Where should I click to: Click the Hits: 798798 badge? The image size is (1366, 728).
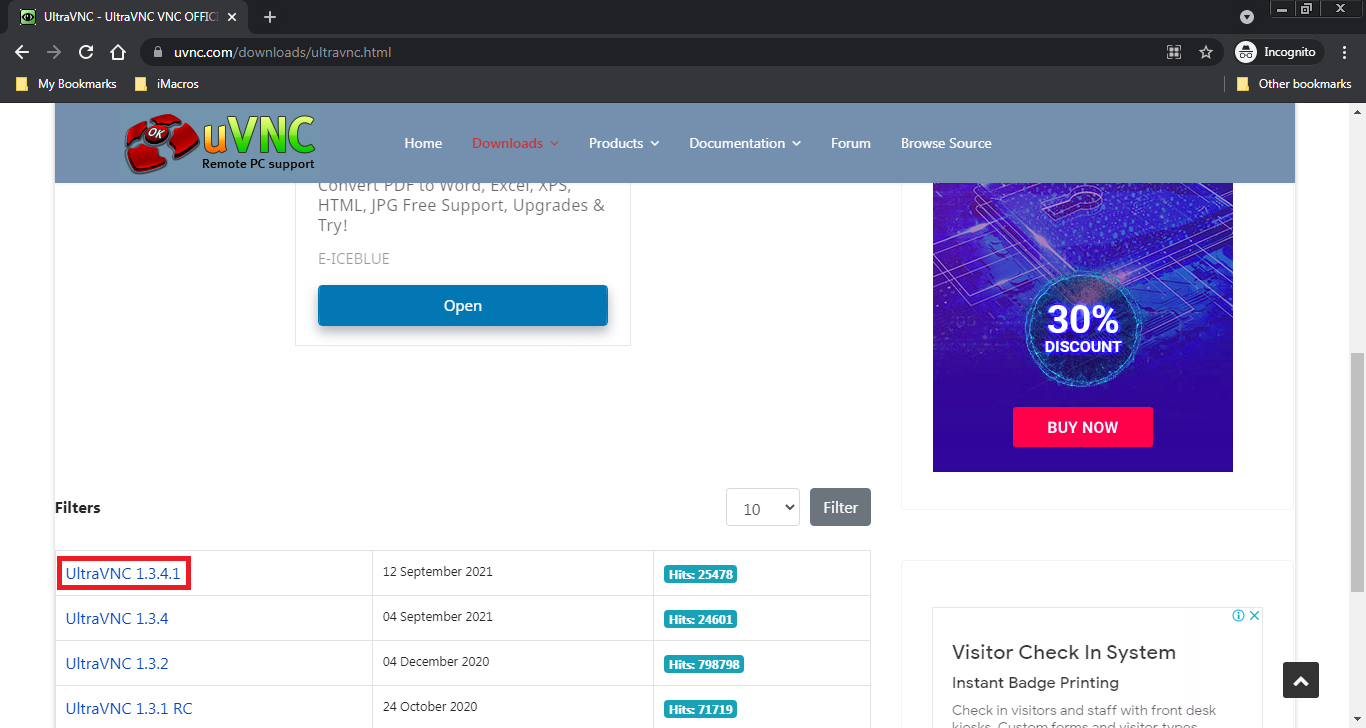coord(704,664)
